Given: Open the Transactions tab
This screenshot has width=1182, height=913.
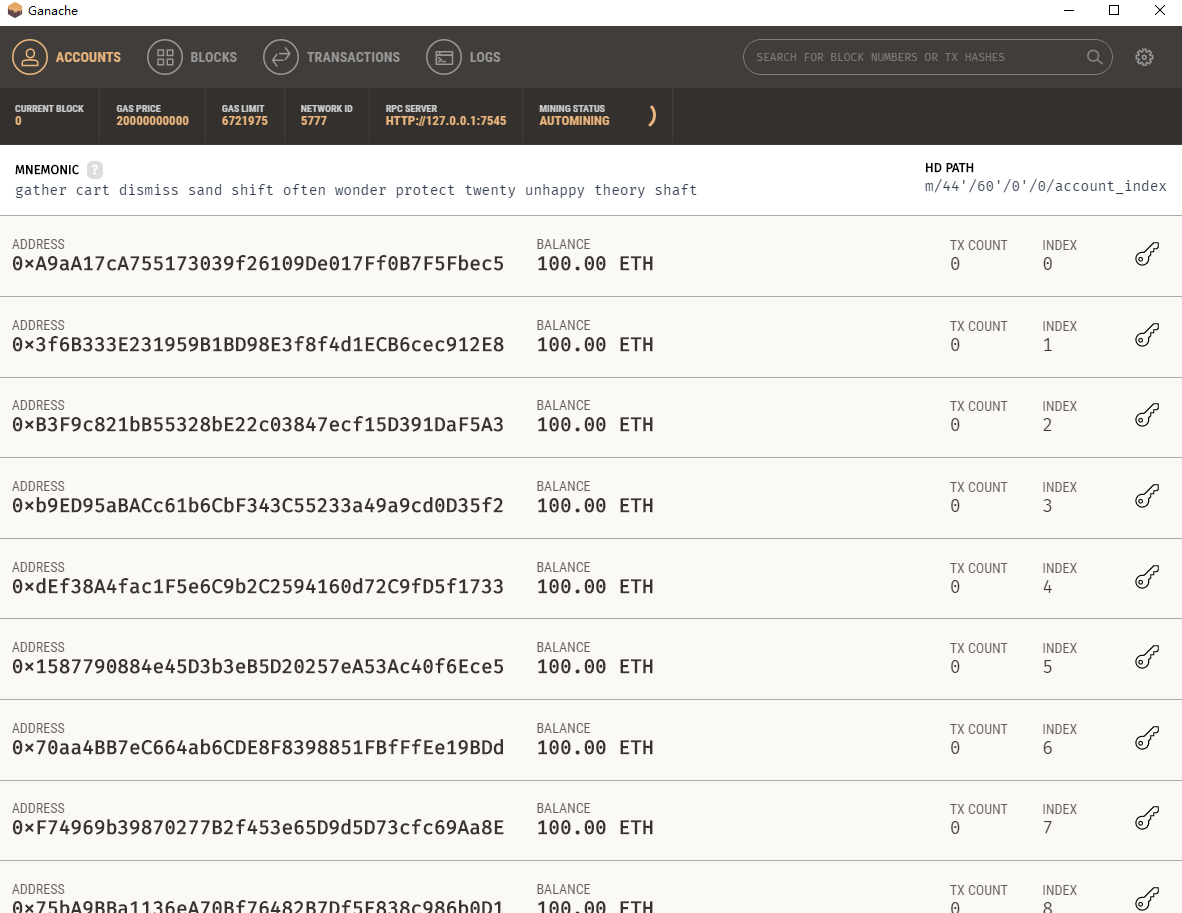Looking at the screenshot, I should [332, 57].
